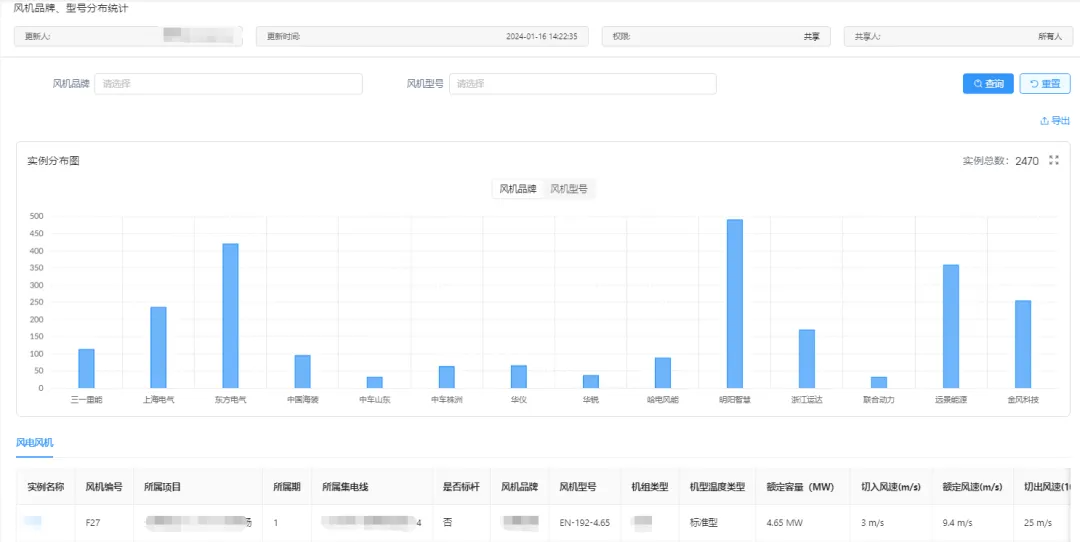This screenshot has height=542, width=1080.
Task: Click the 中车株洲 bar in chart
Action: coord(446,377)
